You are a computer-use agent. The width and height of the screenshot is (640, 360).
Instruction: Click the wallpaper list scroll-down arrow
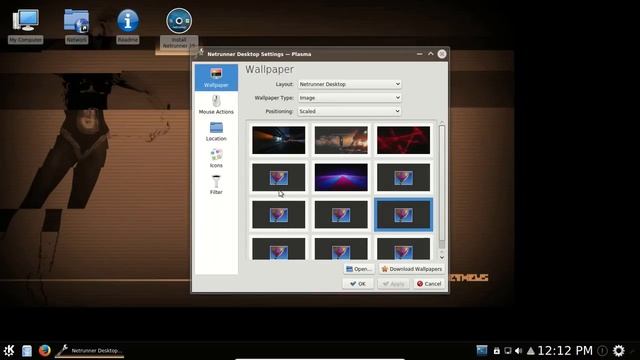(x=442, y=257)
